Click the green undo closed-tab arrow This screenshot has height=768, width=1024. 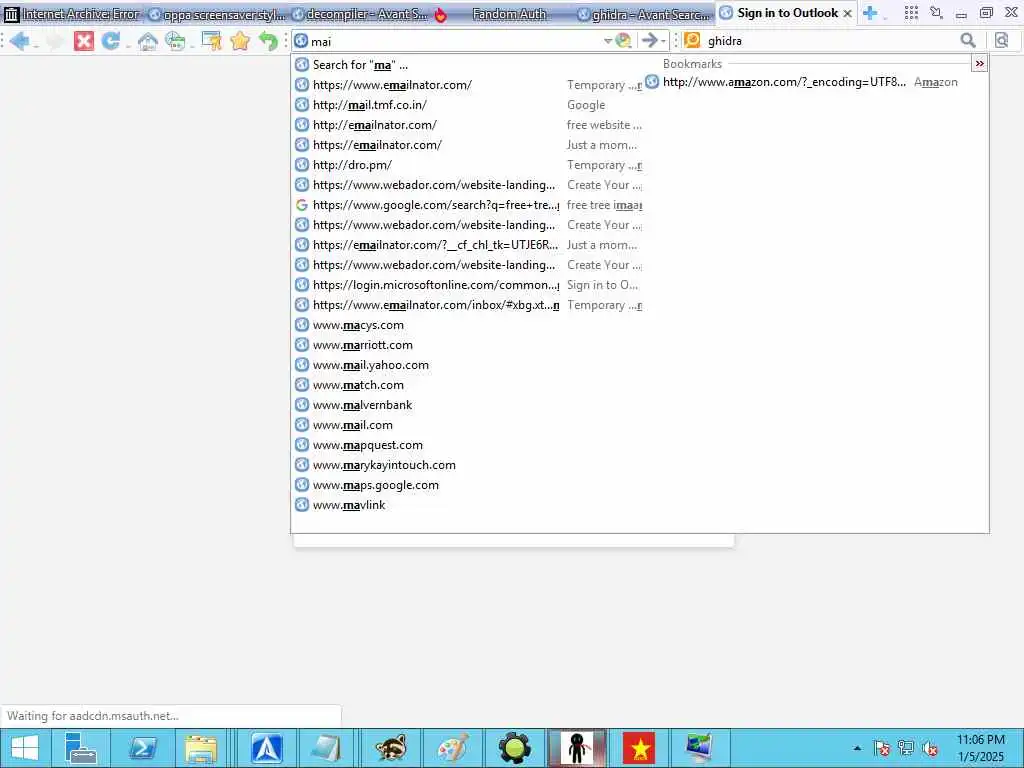268,41
